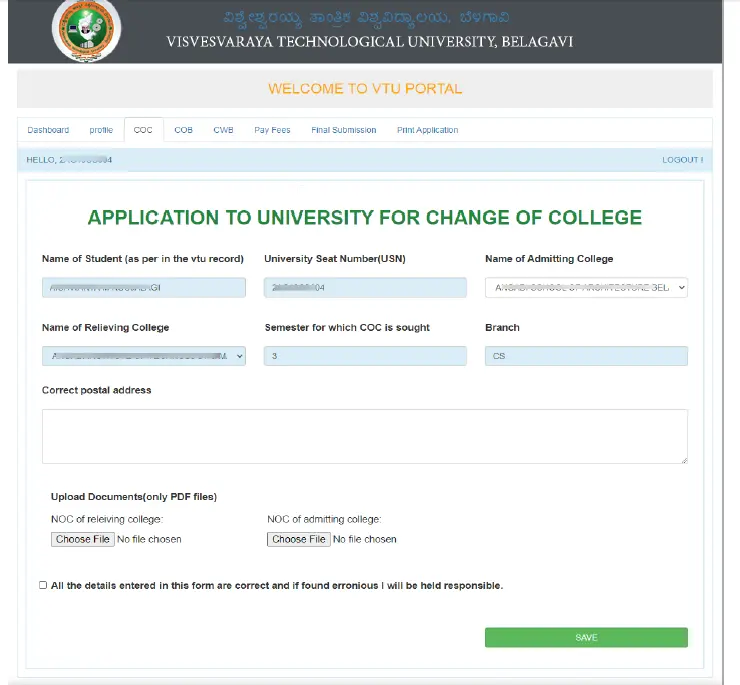Viewport: 740px width, 685px height.
Task: Click the Branch input field
Action: pos(586,356)
